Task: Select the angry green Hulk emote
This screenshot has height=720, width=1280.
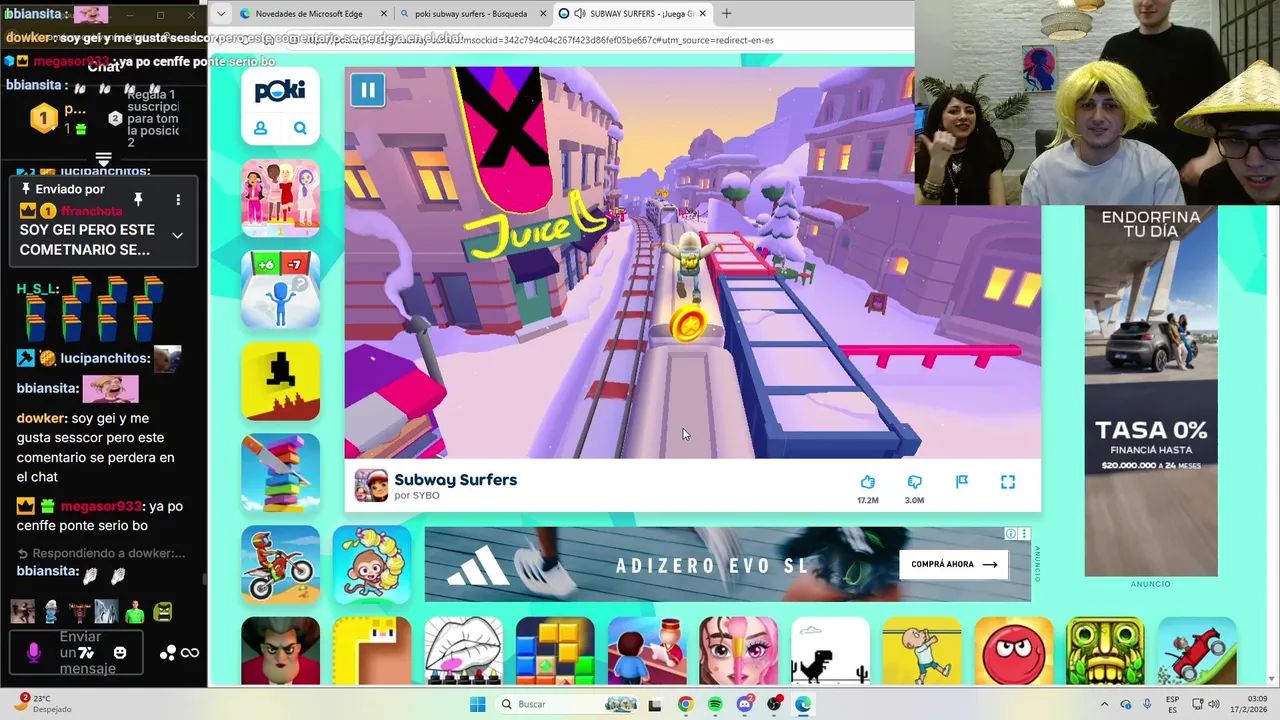Action: [x=162, y=610]
